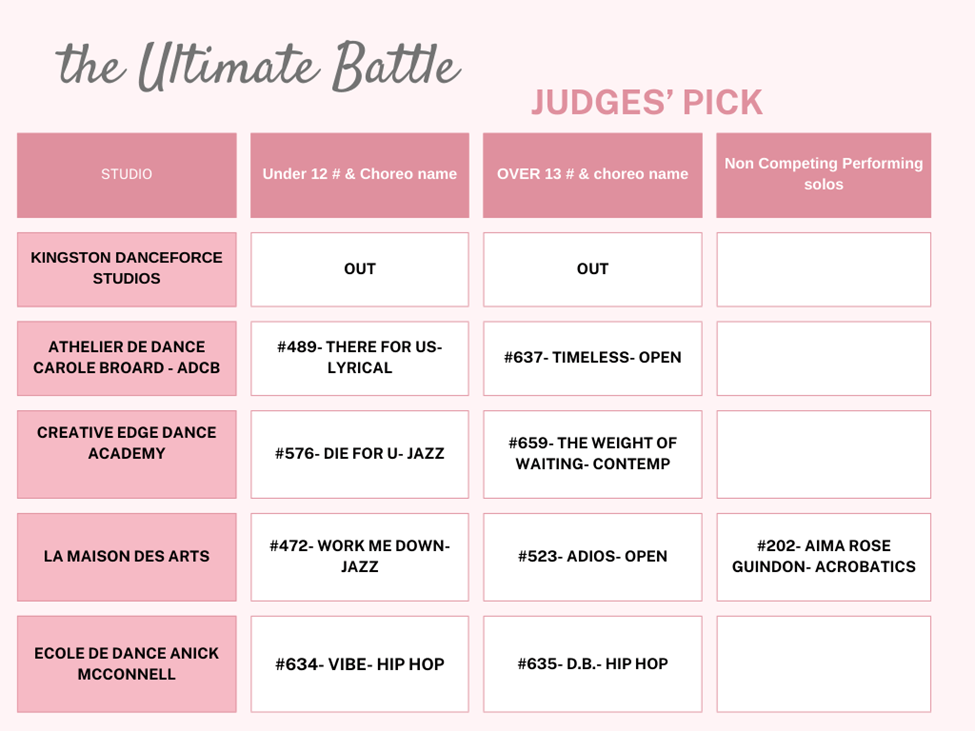Select the Ecole de Dance Anick McConnell cell

[x=127, y=663]
